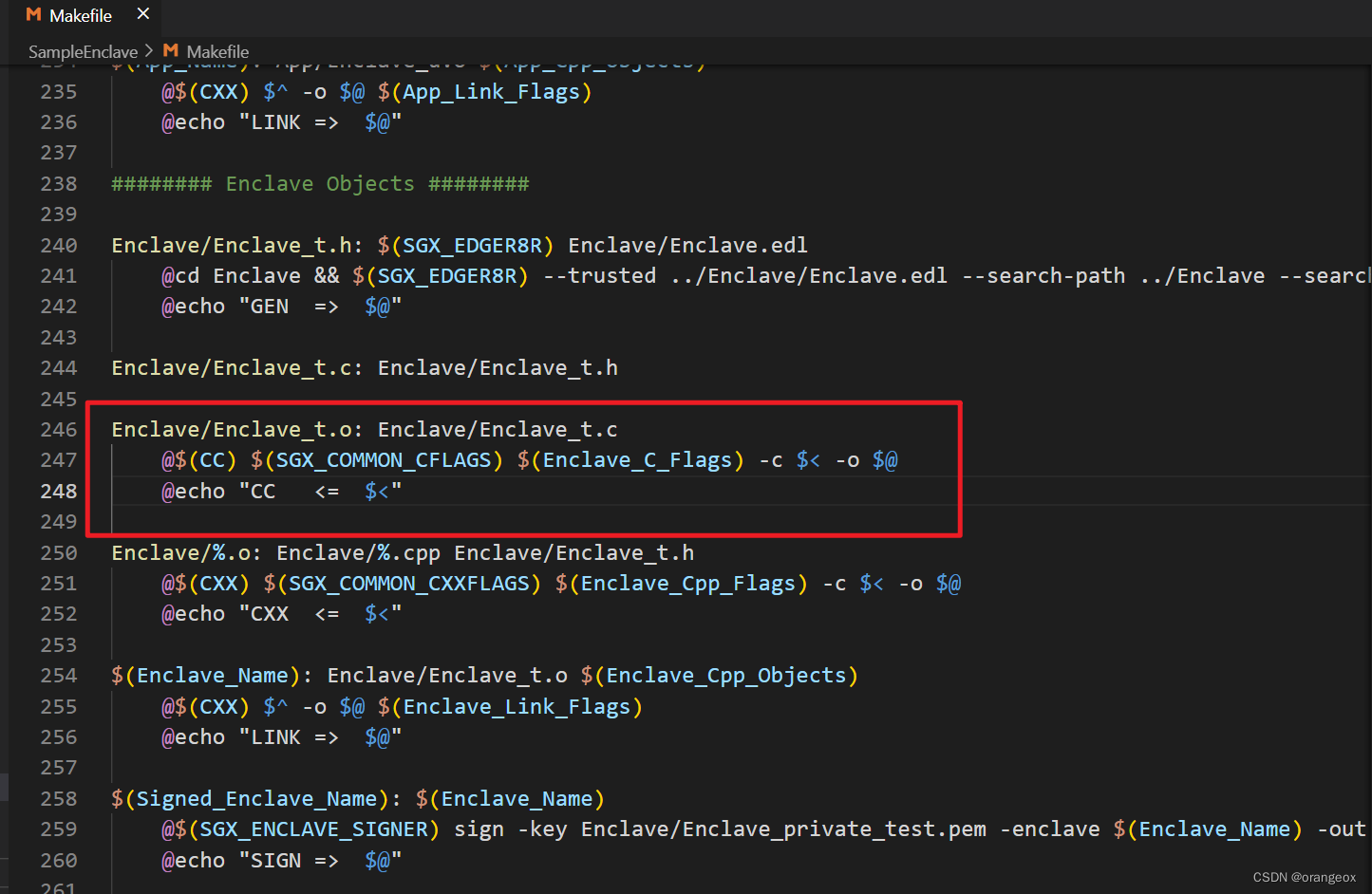Viewport: 1372px width, 894px height.
Task: Click 'App_Link_Flags' on line 235
Action: pyautogui.click(x=491, y=92)
